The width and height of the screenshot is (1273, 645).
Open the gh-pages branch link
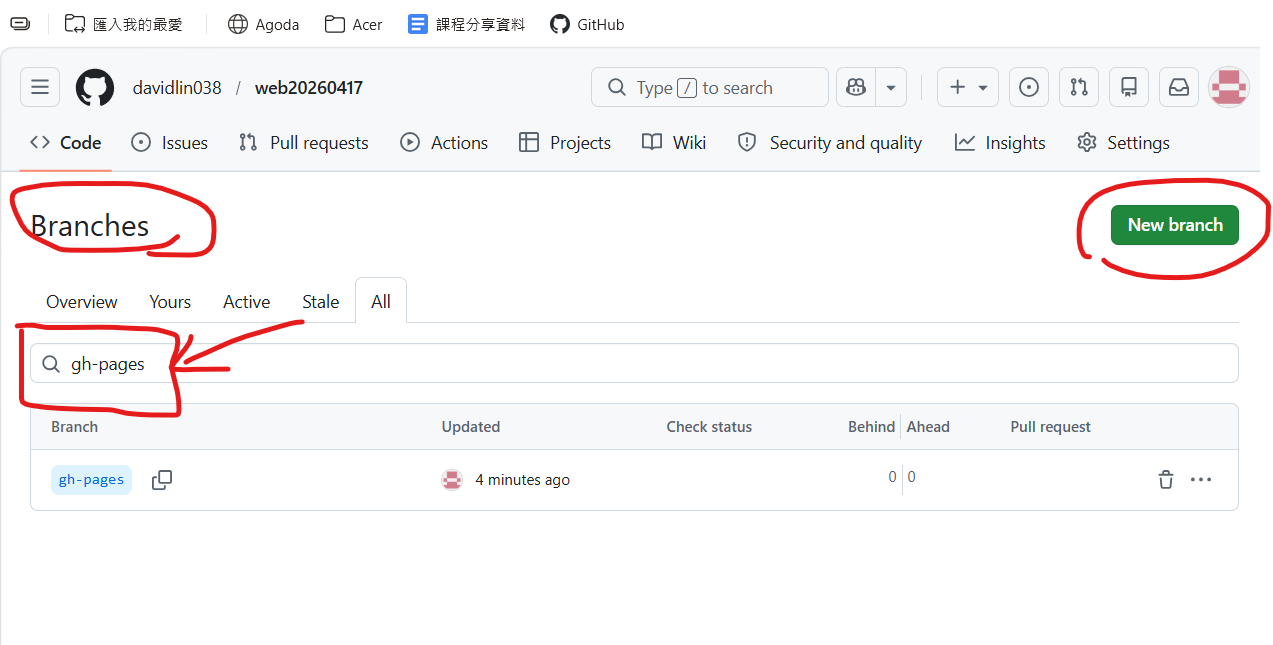click(x=91, y=480)
